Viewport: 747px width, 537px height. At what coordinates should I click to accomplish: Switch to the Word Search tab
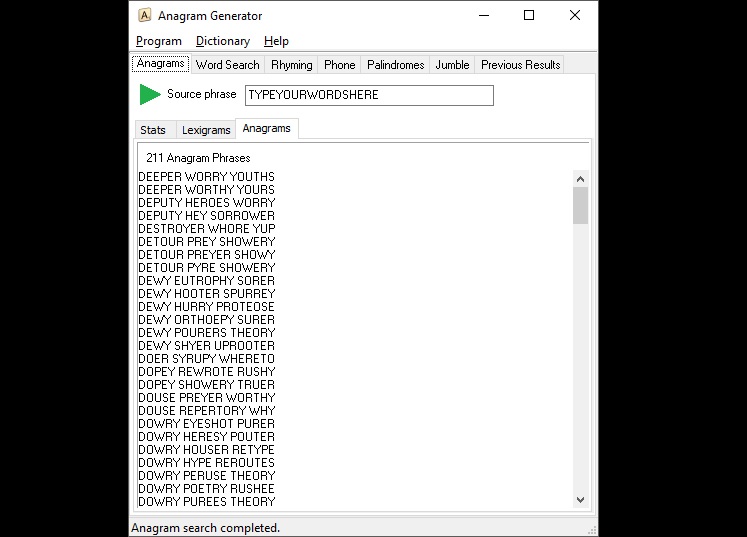228,65
